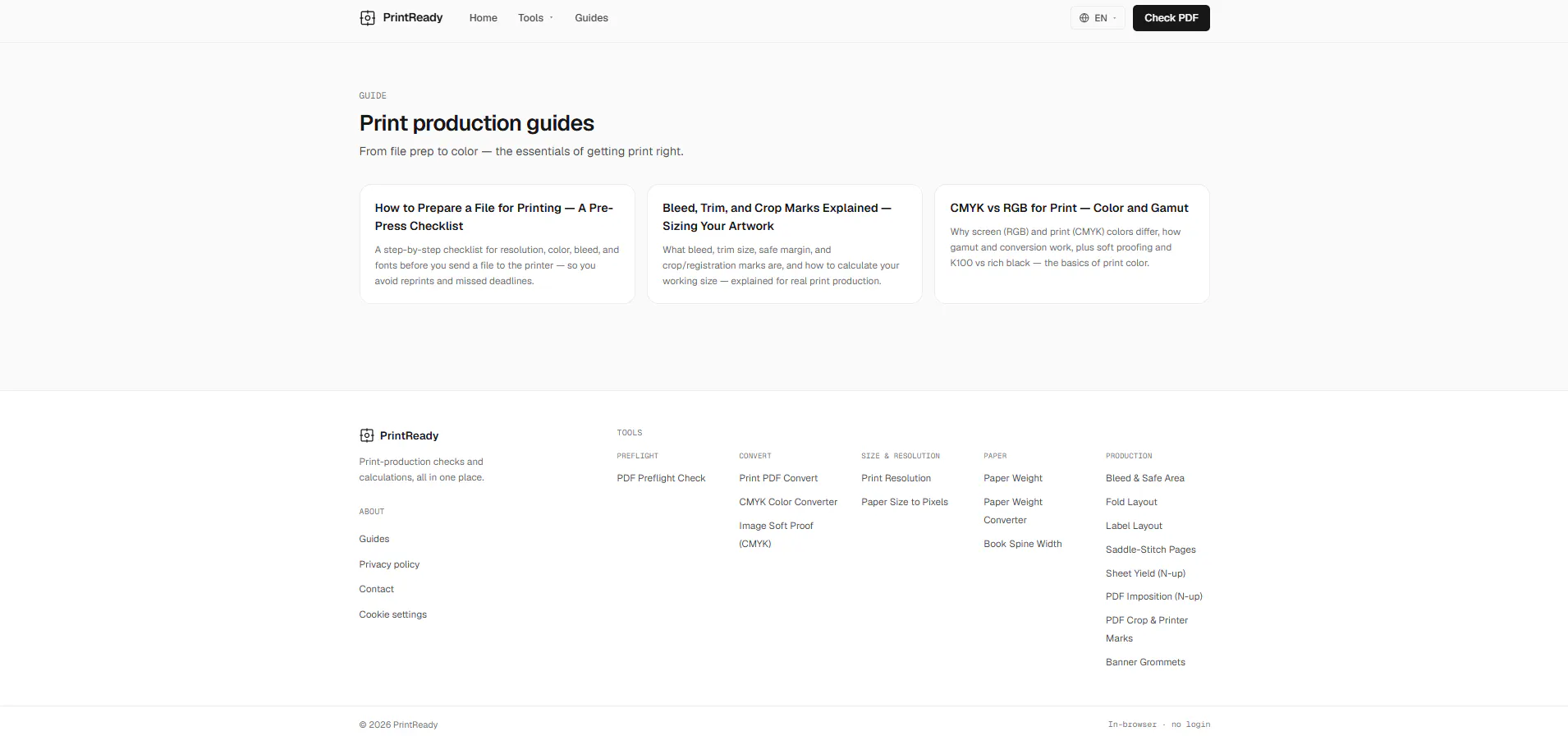Open Paper Size to Pixels tool
Viewport: 1568px width, 736px height.
[x=905, y=502]
